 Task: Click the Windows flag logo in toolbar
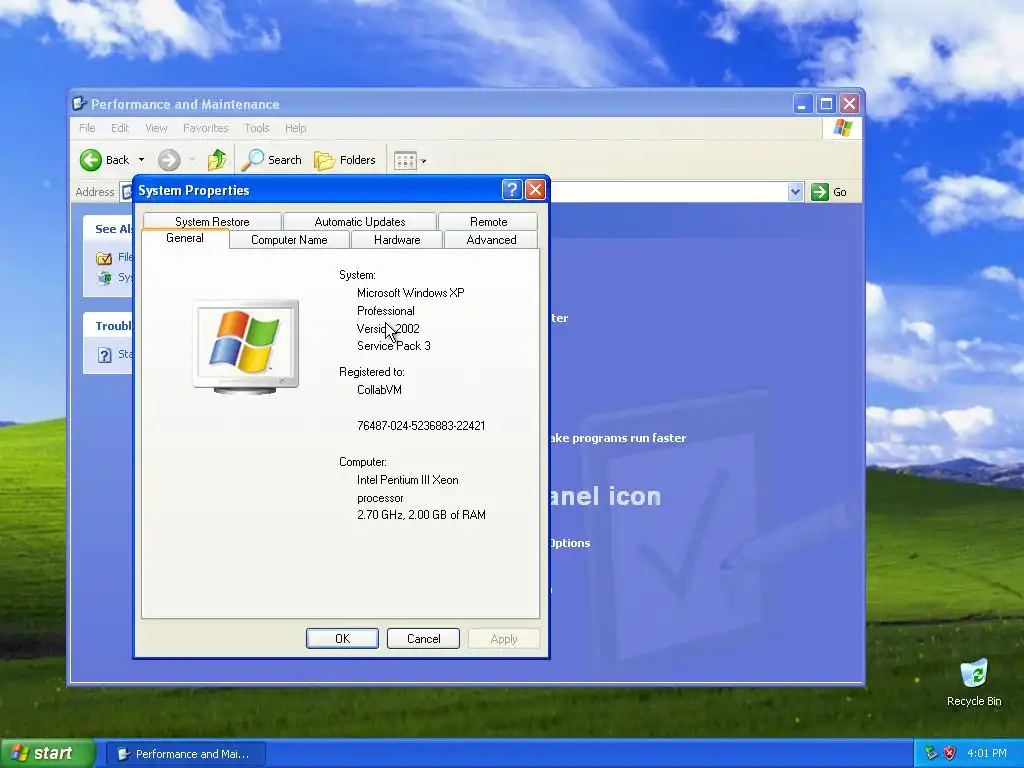[842, 128]
